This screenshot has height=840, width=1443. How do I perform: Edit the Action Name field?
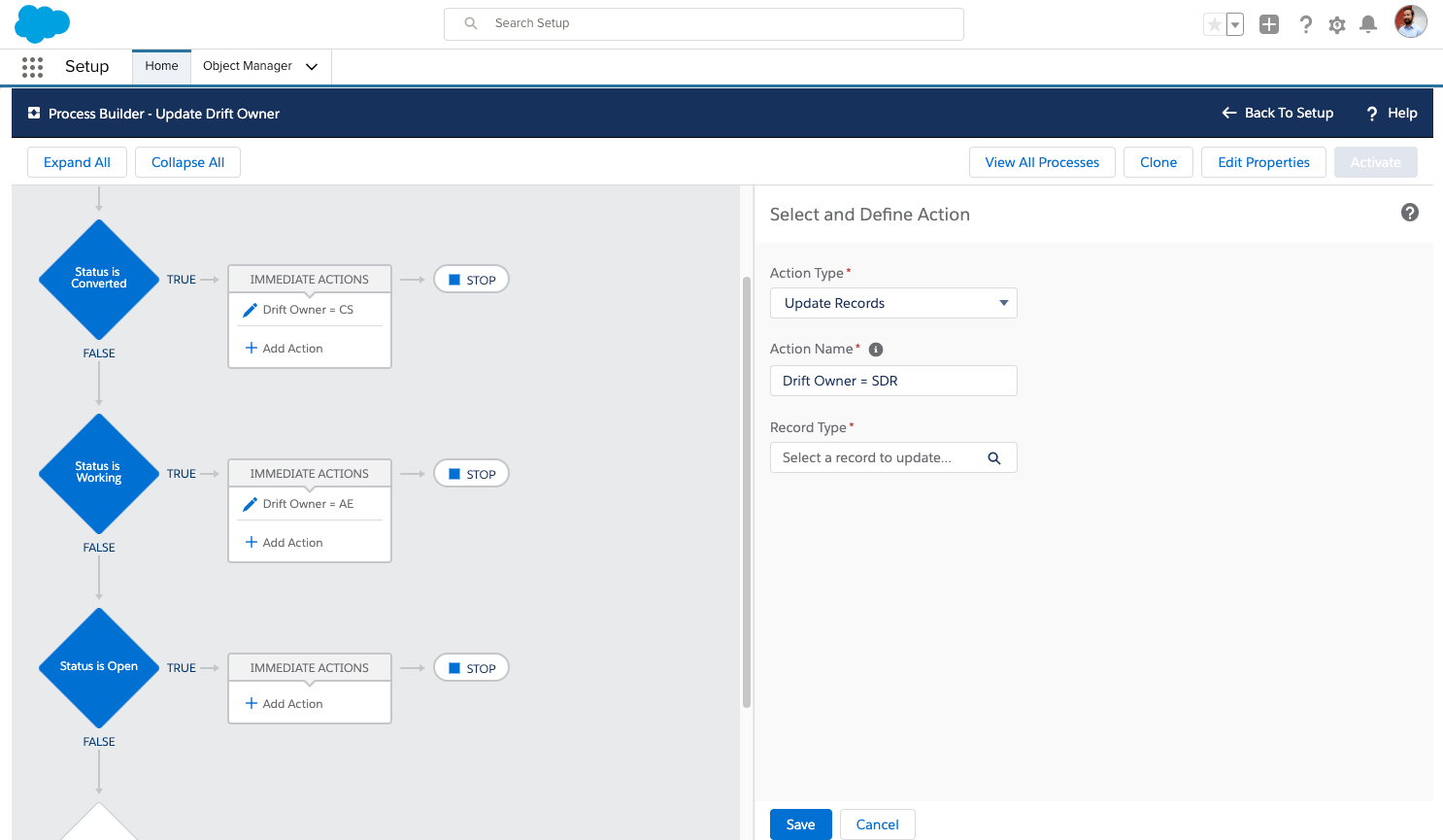coord(893,381)
